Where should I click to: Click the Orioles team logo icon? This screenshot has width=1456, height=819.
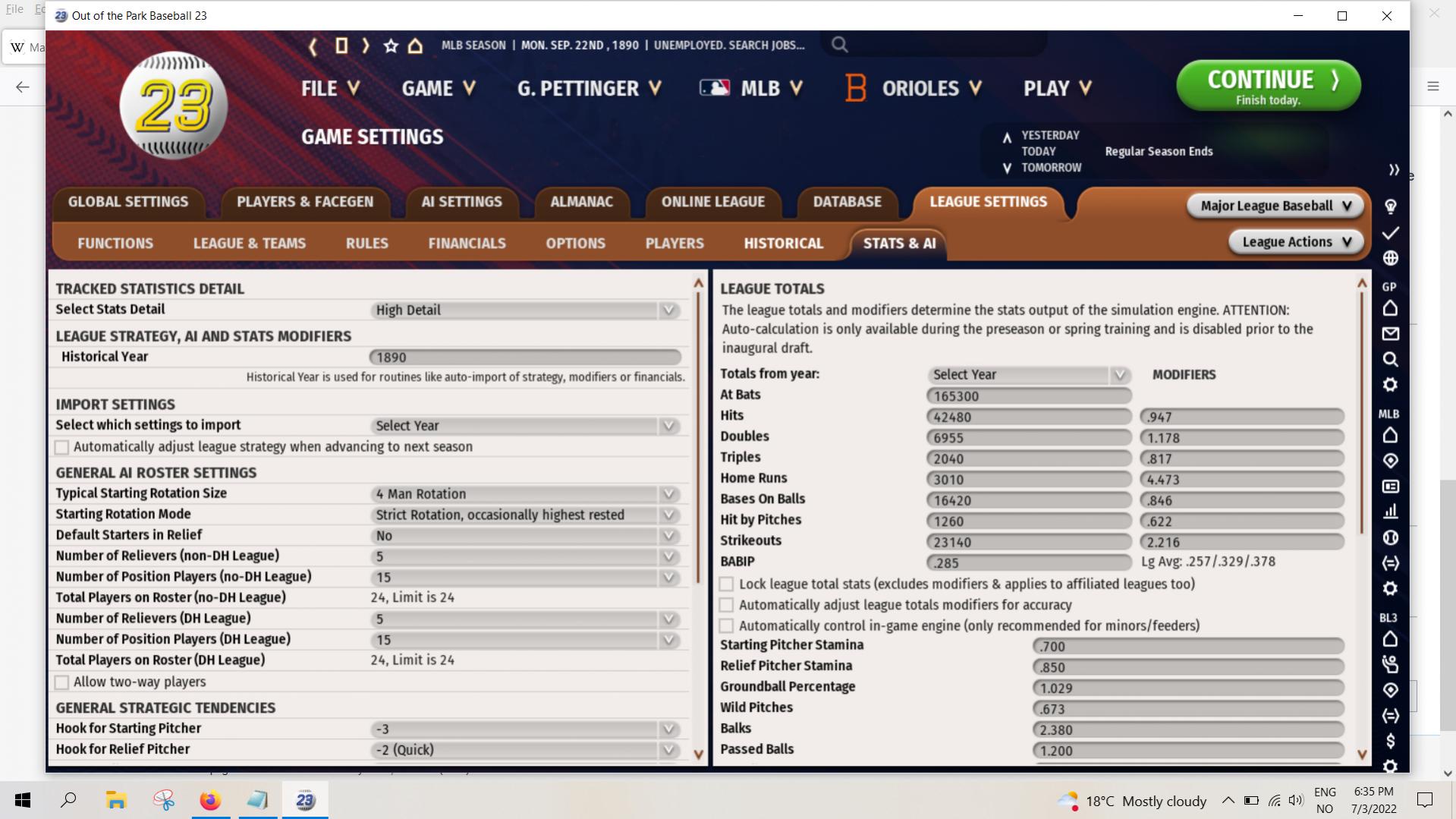[855, 89]
